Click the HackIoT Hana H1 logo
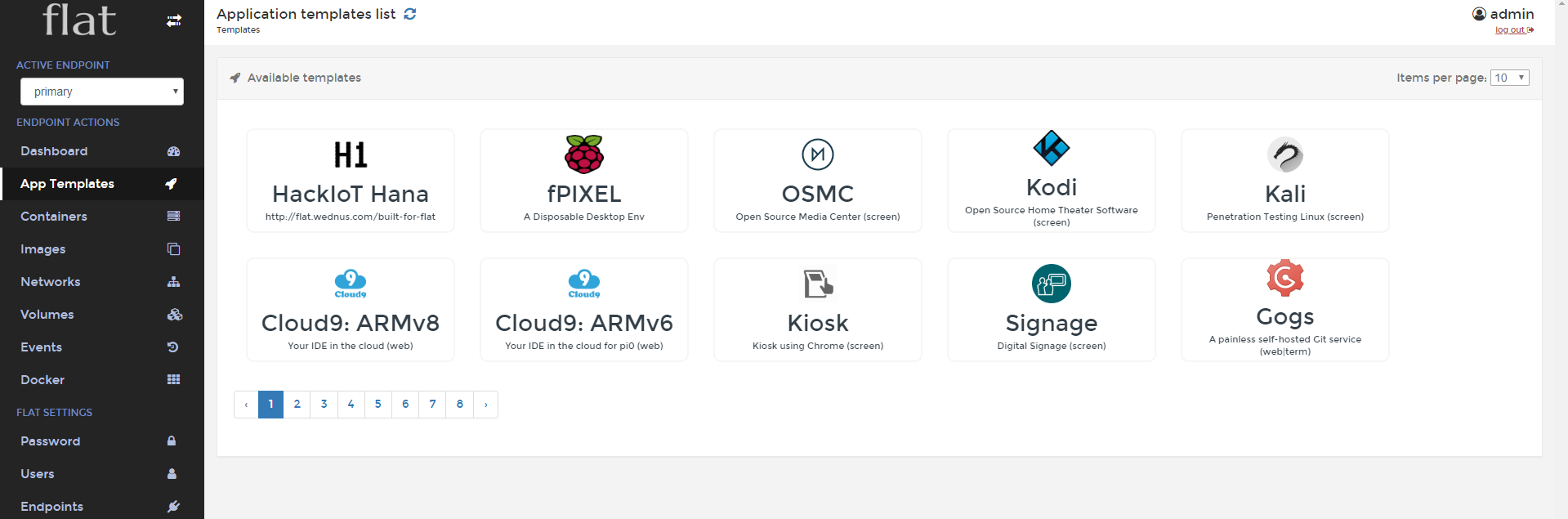The height and width of the screenshot is (519, 1568). click(351, 154)
